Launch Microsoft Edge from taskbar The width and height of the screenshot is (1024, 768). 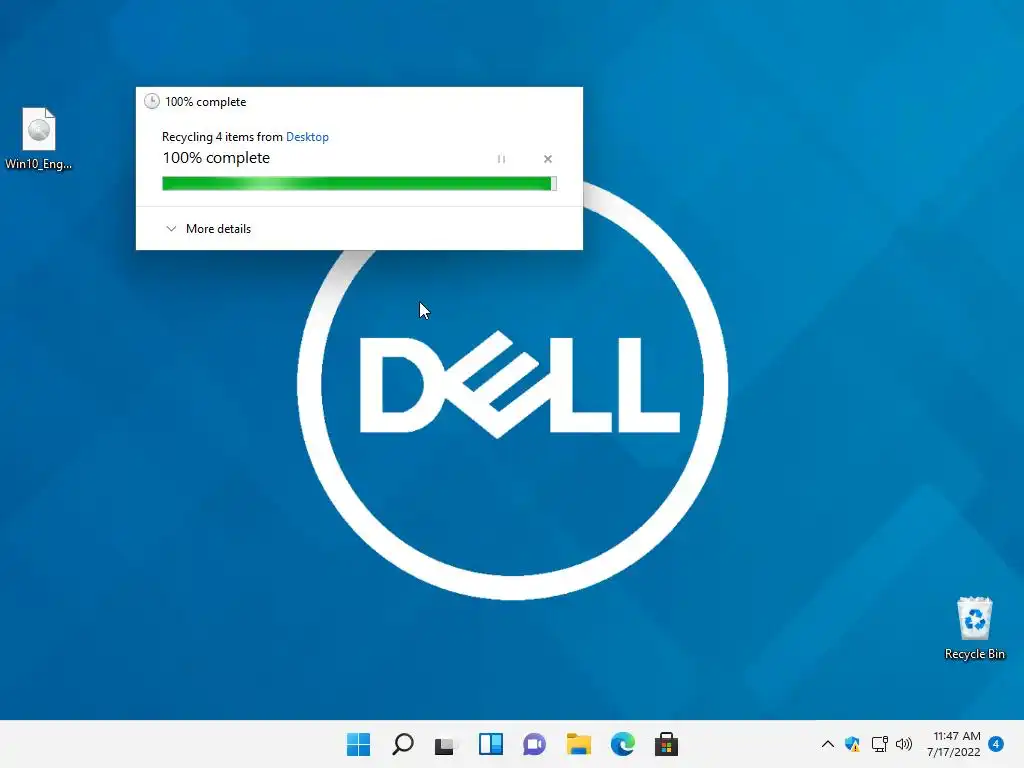622,744
